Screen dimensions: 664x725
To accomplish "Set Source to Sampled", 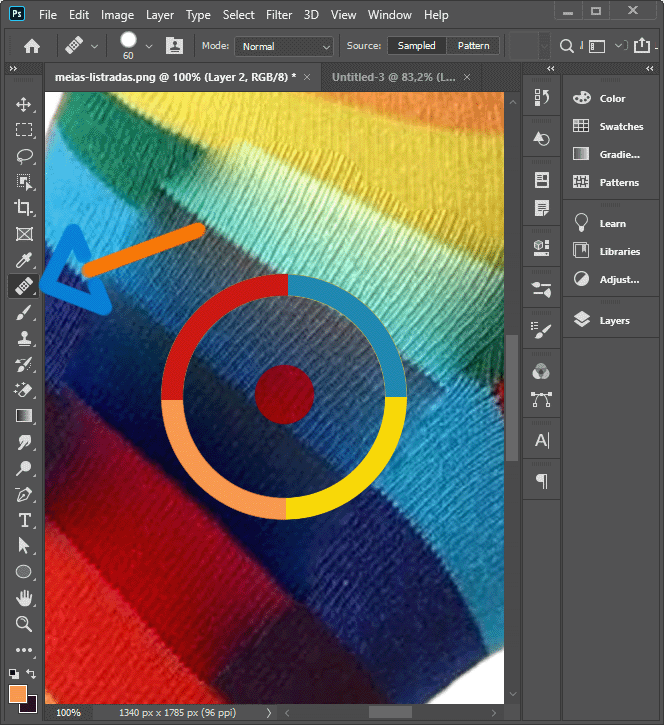I will [417, 46].
